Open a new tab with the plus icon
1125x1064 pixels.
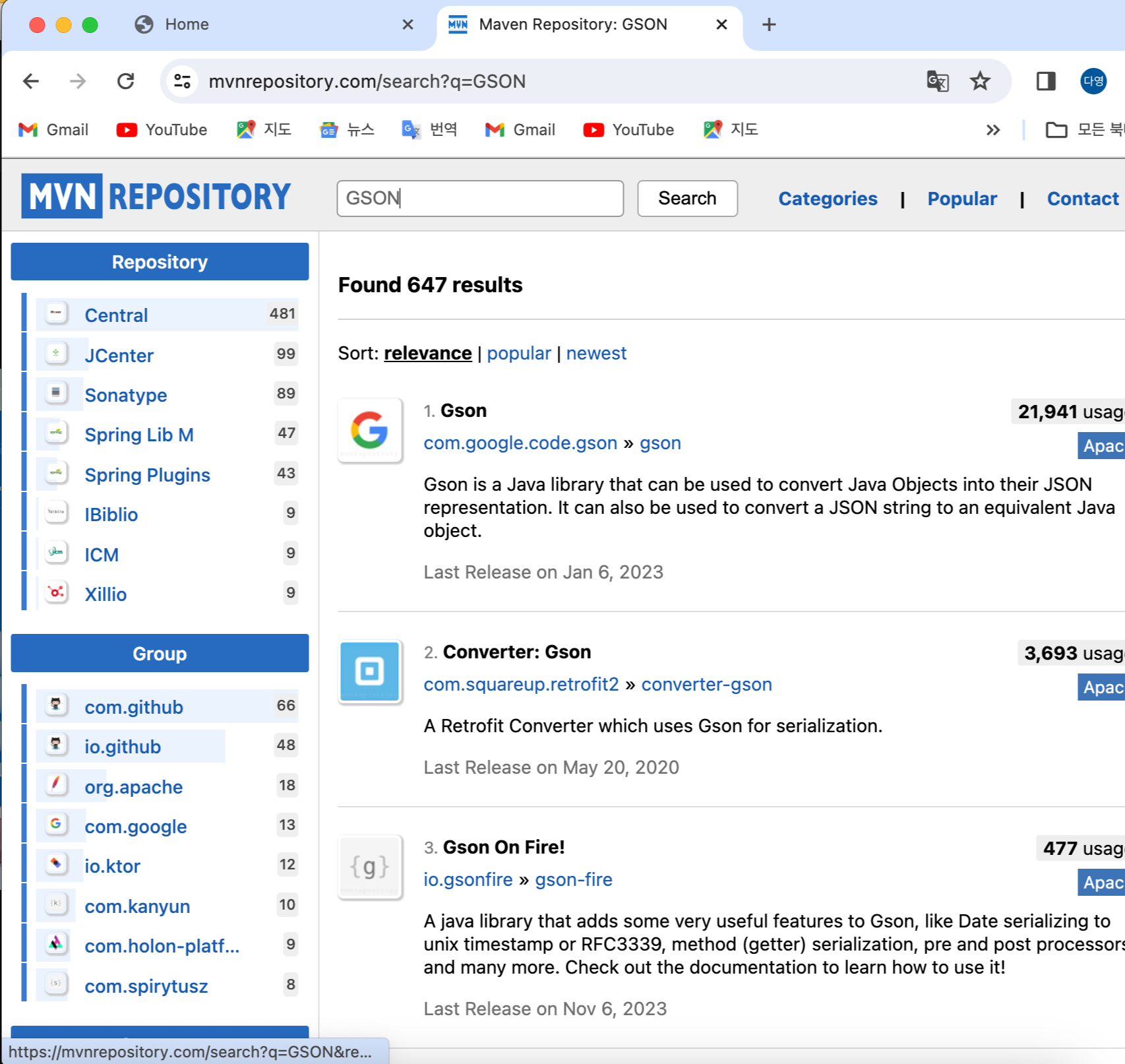point(769,24)
